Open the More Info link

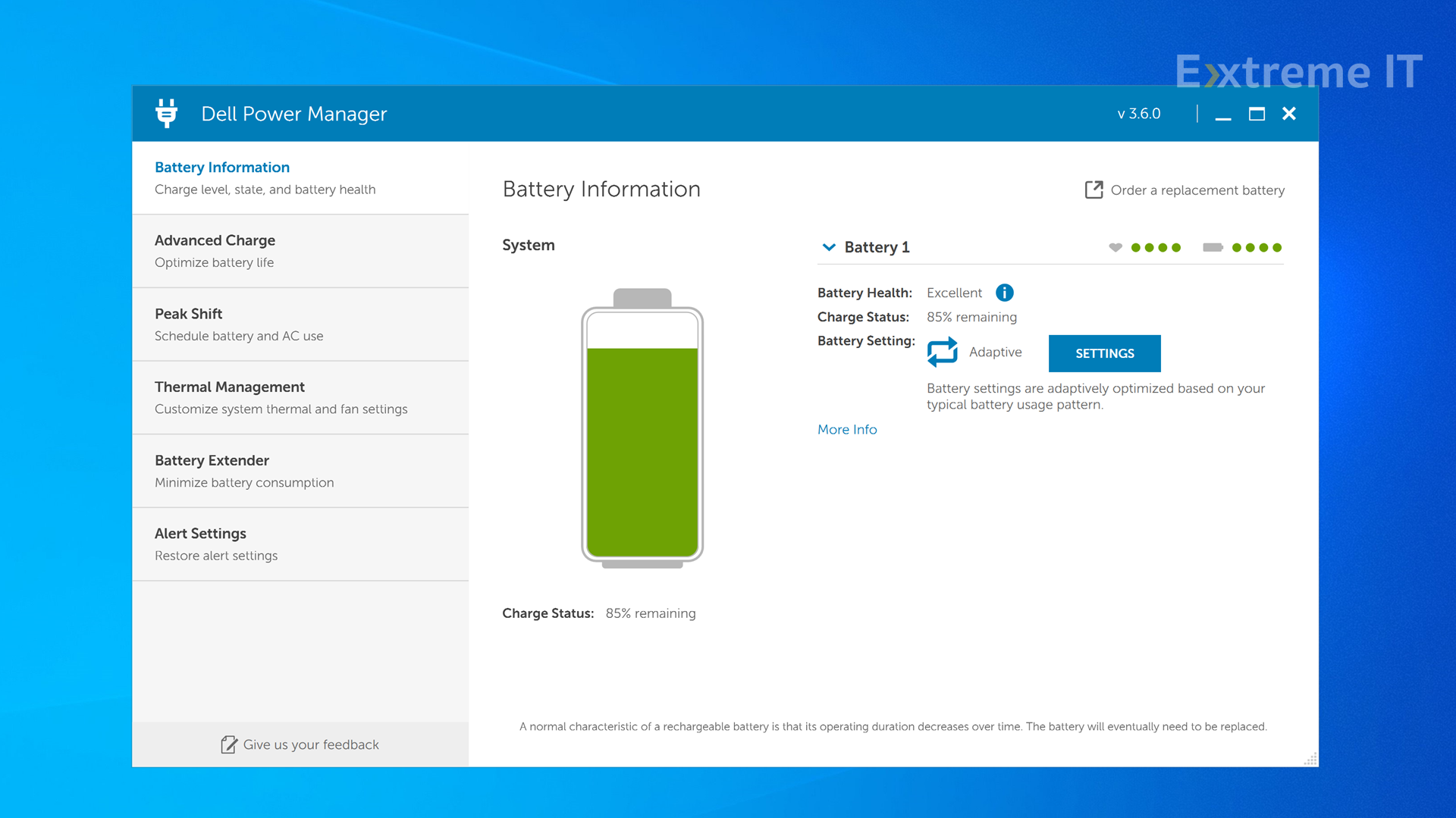pos(847,429)
